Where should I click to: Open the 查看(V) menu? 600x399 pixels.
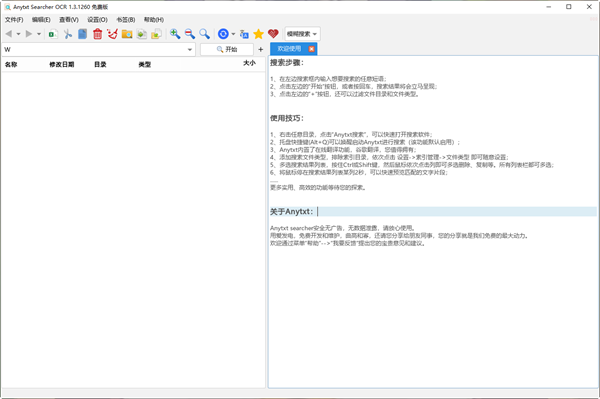click(x=69, y=20)
